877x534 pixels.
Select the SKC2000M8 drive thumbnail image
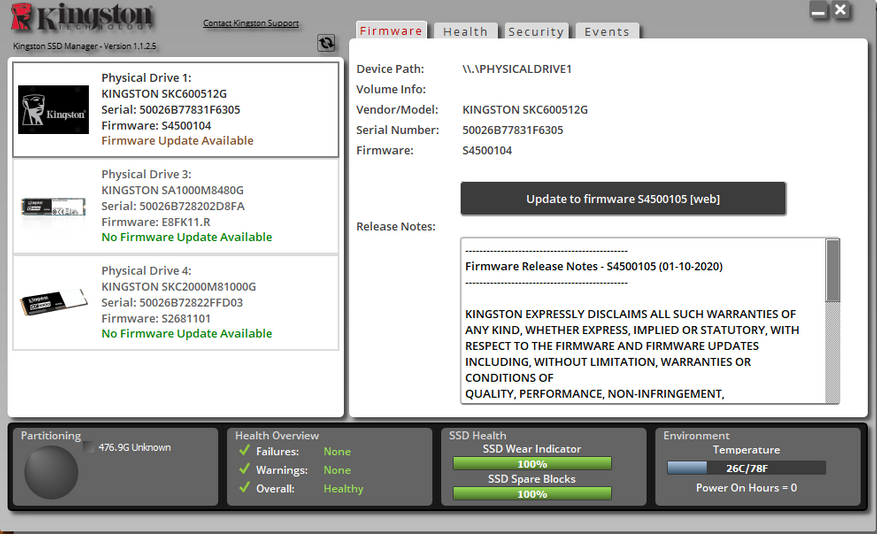point(54,302)
